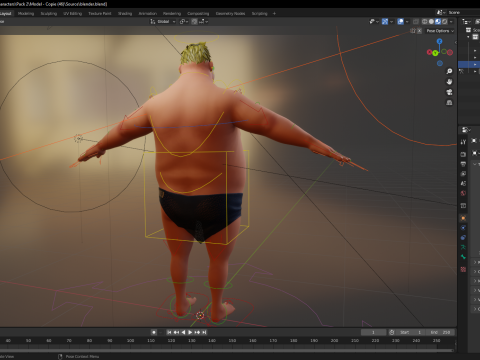Switch to the Compositing workspace tab
This screenshot has width=480, height=360.
point(198,13)
